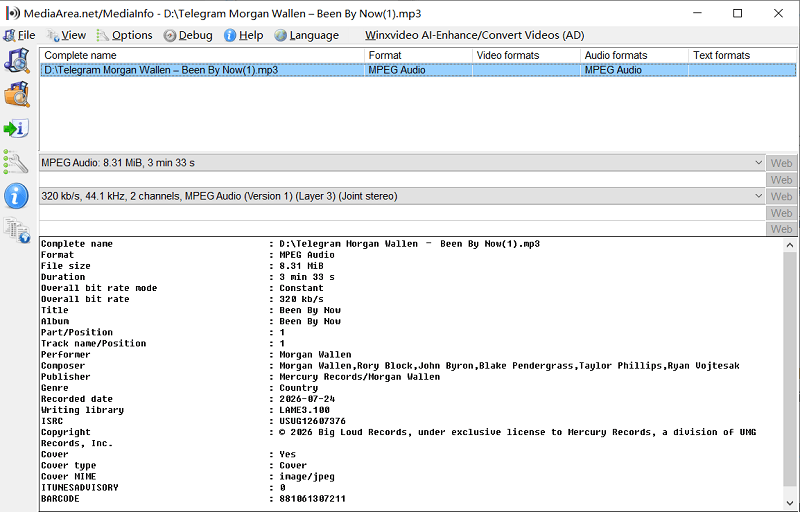The height and width of the screenshot is (512, 800).
Task: Click the ITUNESADVISORY label
Action: [80, 488]
